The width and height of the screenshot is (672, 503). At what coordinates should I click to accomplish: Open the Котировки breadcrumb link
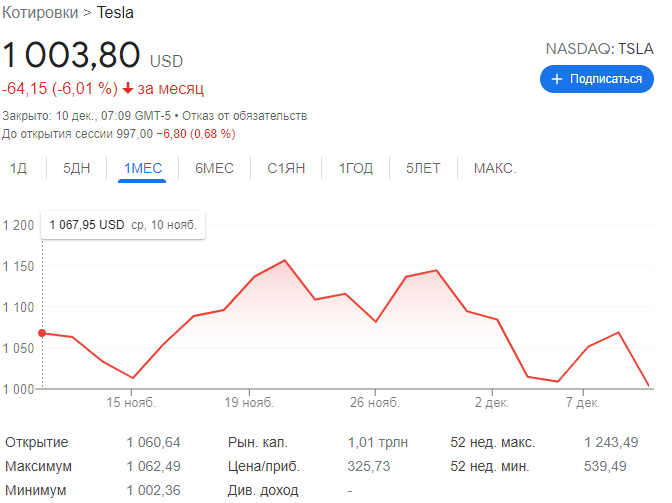pos(41,13)
